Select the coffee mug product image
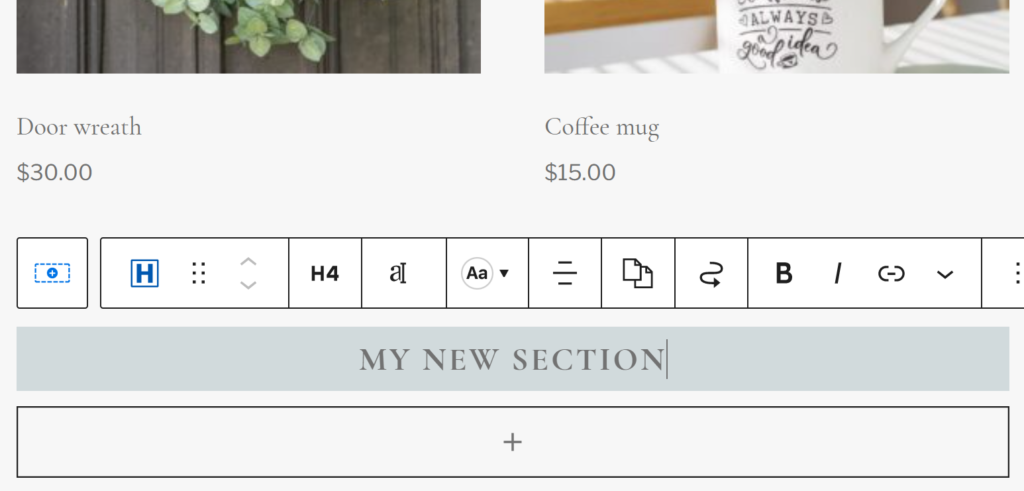Image resolution: width=1024 pixels, height=491 pixels. pyautogui.click(x=776, y=36)
